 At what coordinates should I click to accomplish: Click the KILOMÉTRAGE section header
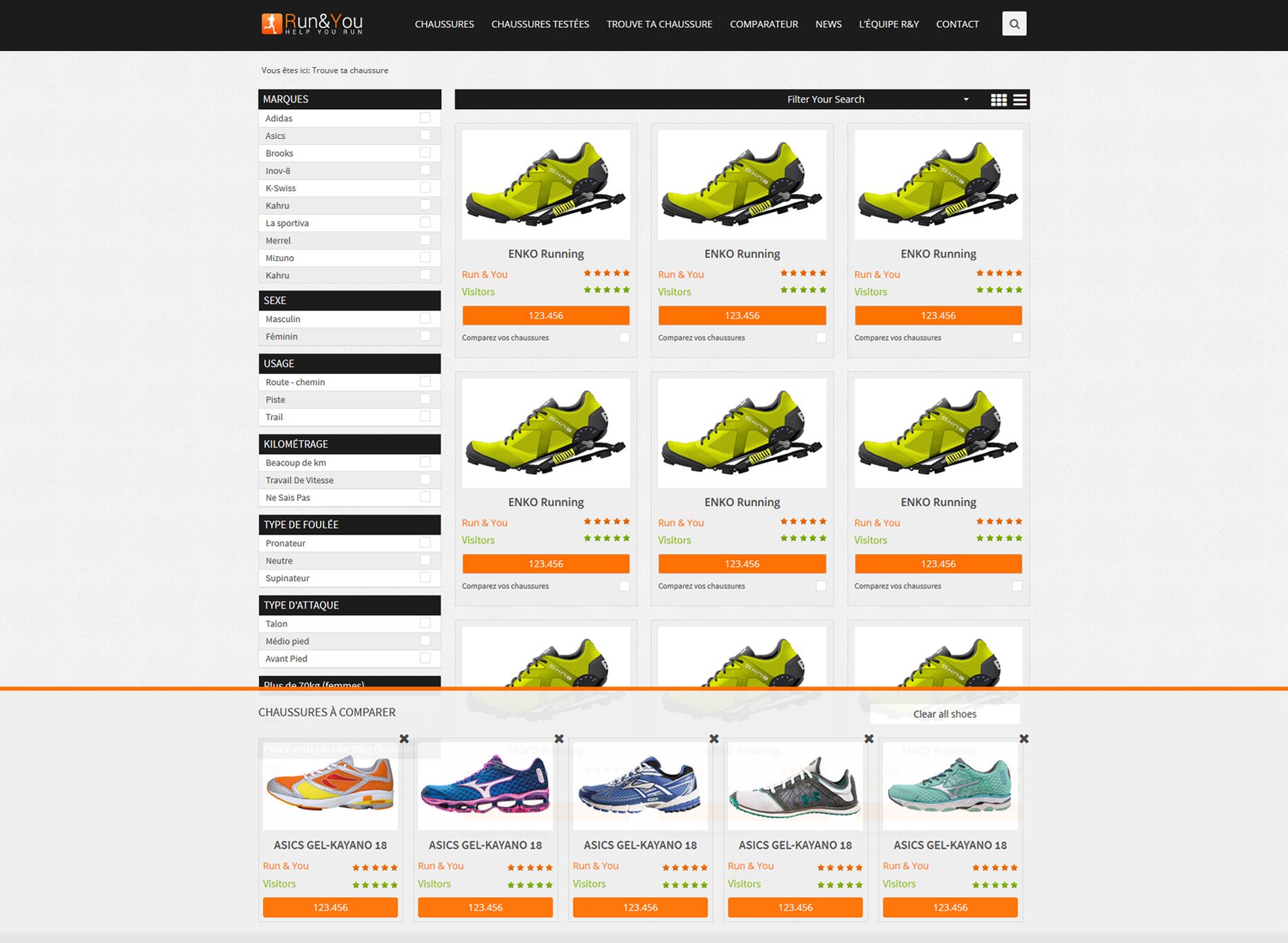(350, 444)
